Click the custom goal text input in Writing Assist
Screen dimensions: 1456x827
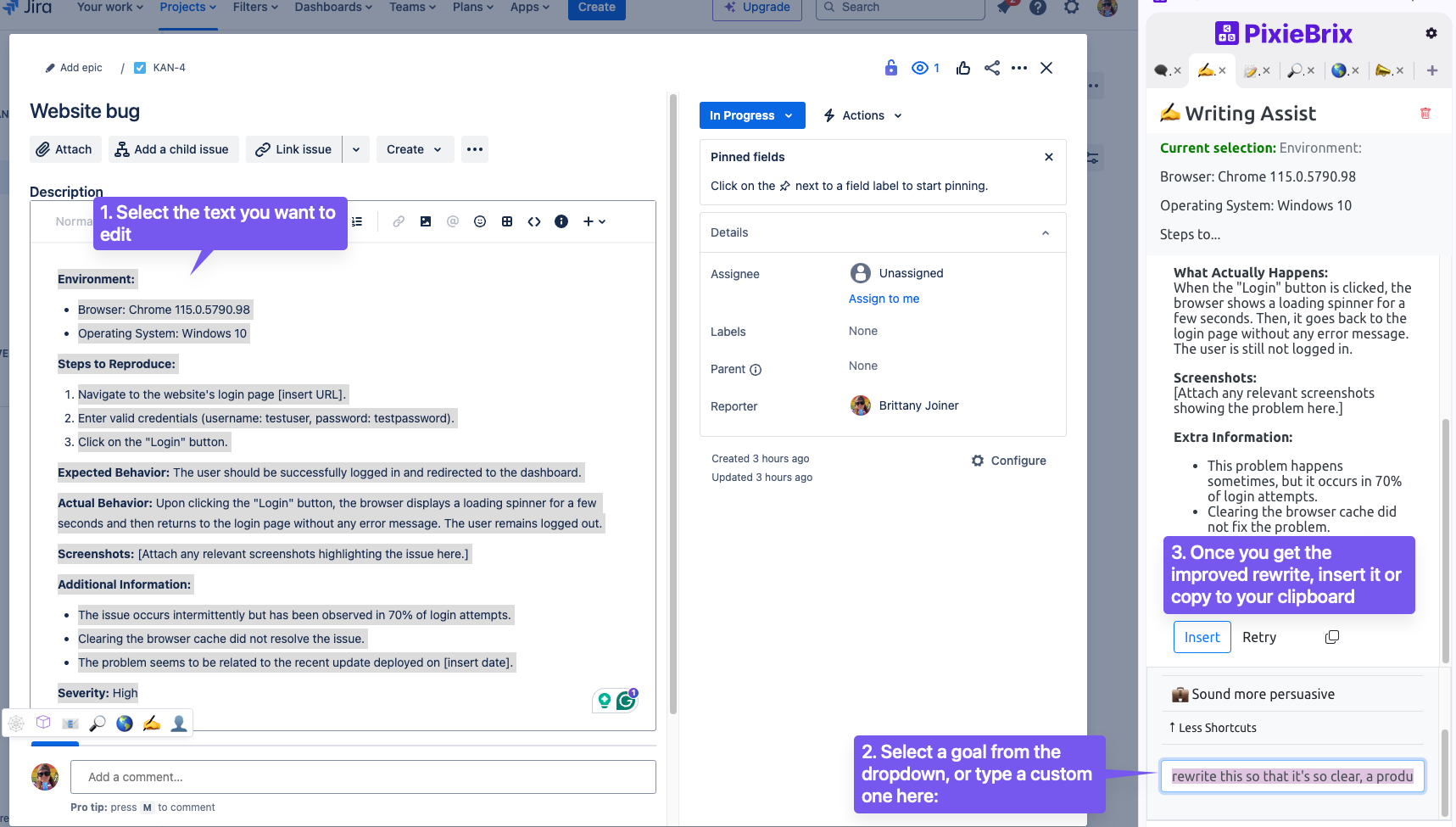pyautogui.click(x=1291, y=775)
